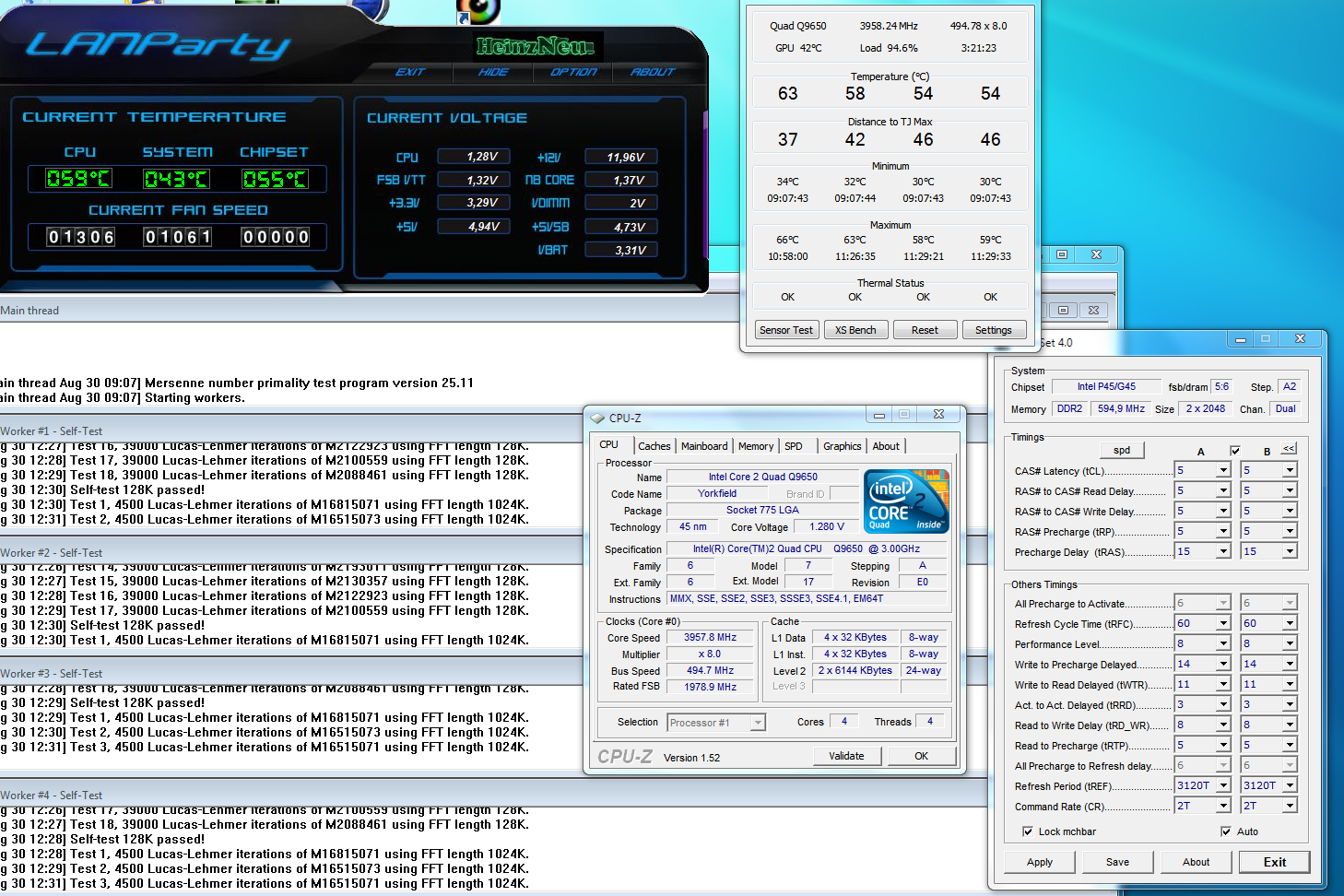Click the Save button in MemSet

pyautogui.click(x=1118, y=862)
